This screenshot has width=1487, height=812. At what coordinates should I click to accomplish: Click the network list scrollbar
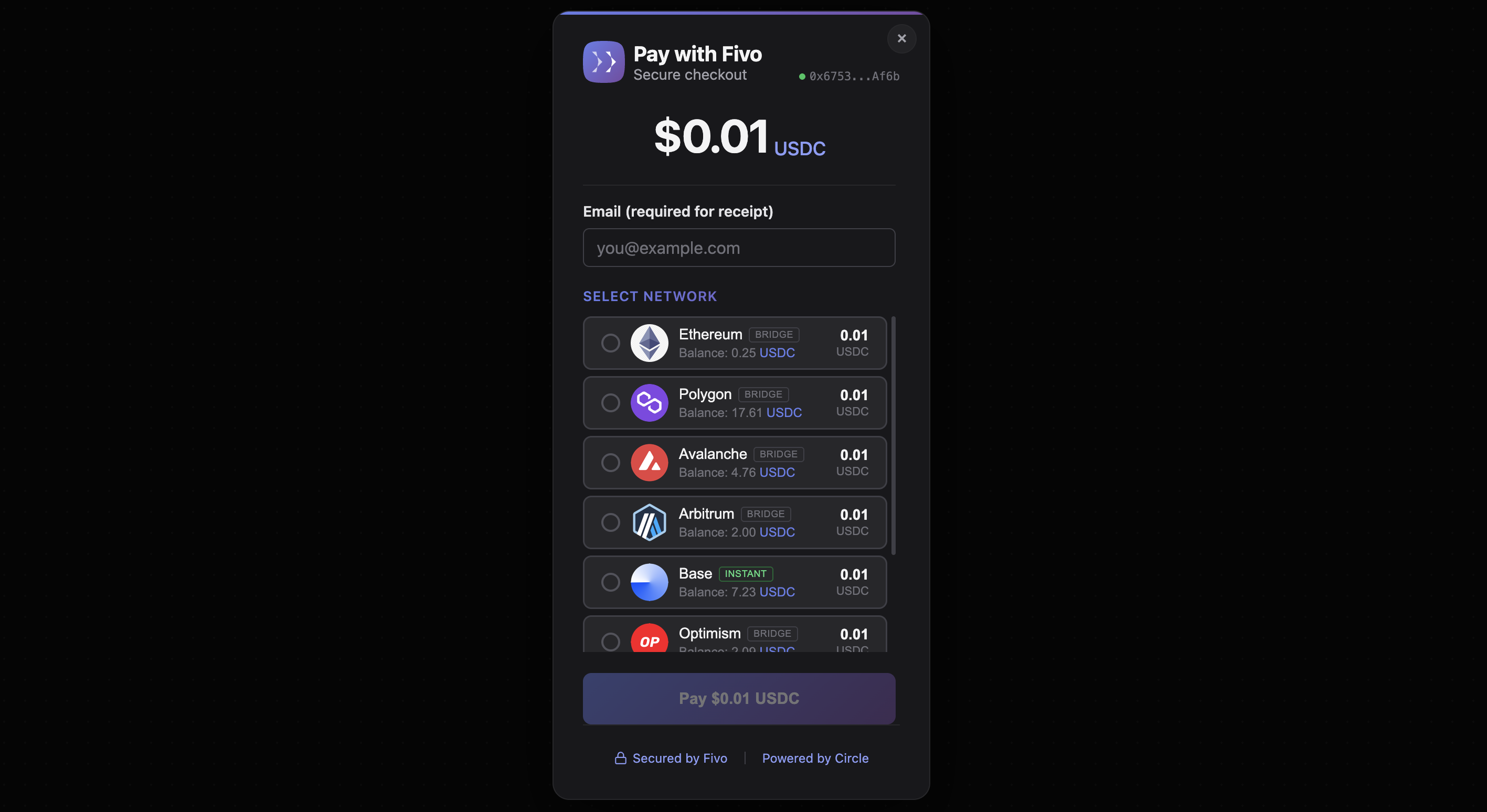click(x=894, y=436)
